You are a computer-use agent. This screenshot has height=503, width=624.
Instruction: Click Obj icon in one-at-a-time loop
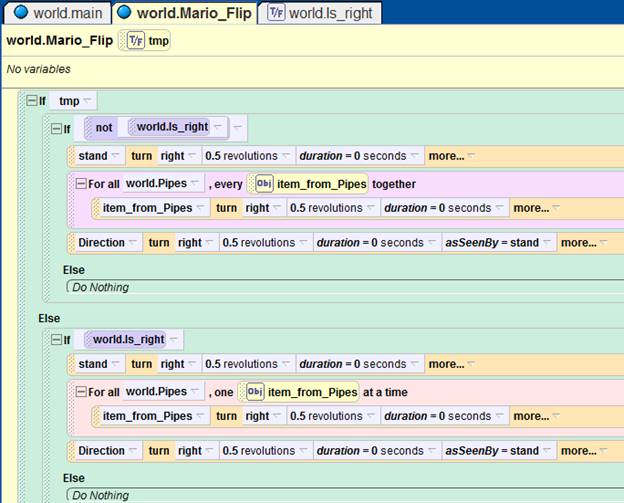point(255,392)
